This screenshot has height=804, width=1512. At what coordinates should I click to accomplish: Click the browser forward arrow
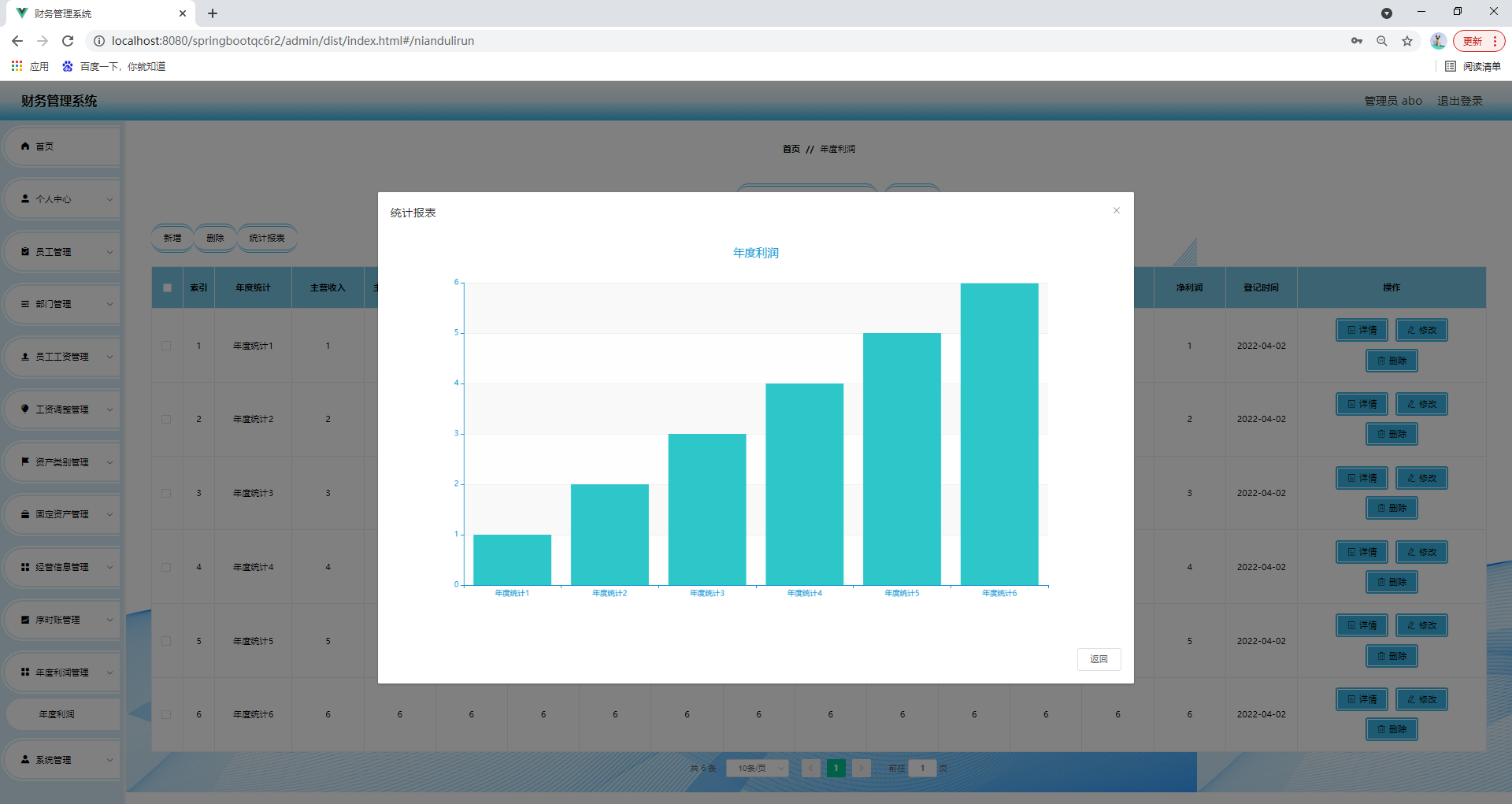click(x=43, y=41)
